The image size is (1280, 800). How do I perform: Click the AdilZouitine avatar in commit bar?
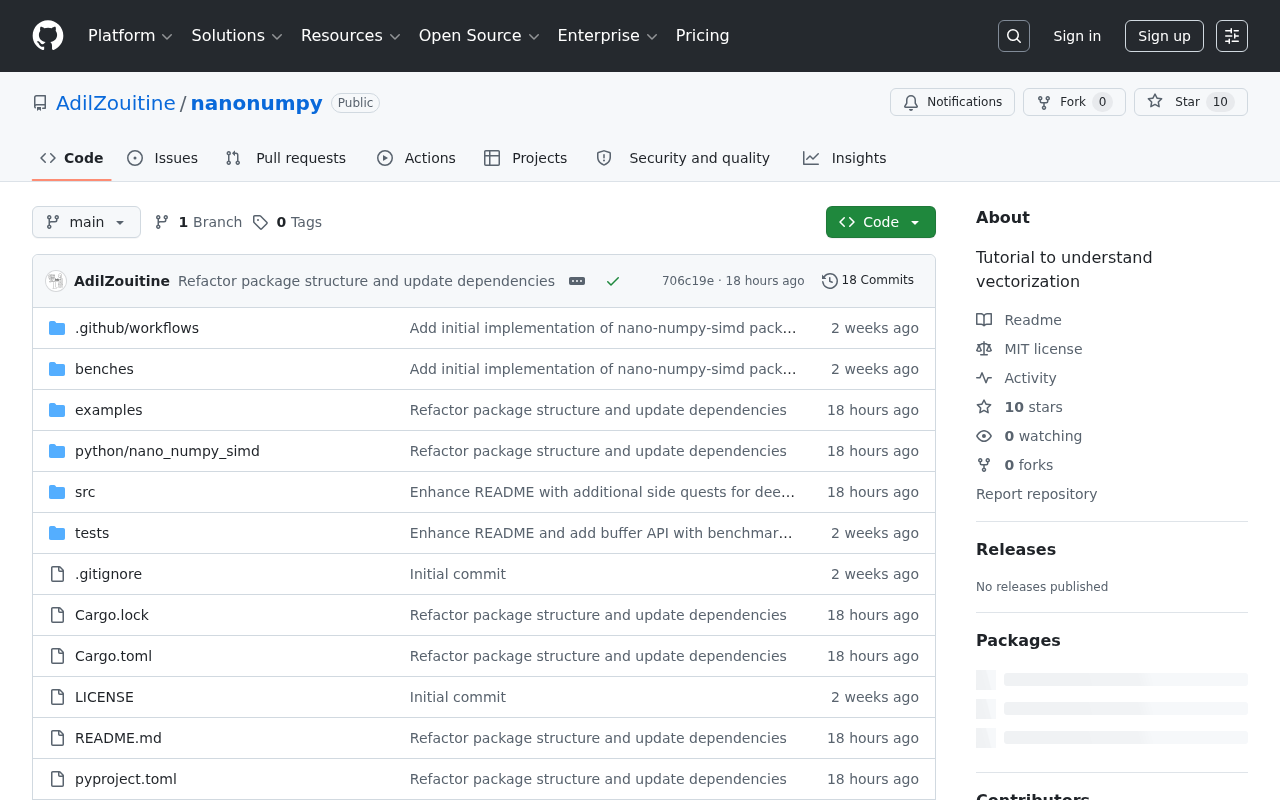click(56, 281)
